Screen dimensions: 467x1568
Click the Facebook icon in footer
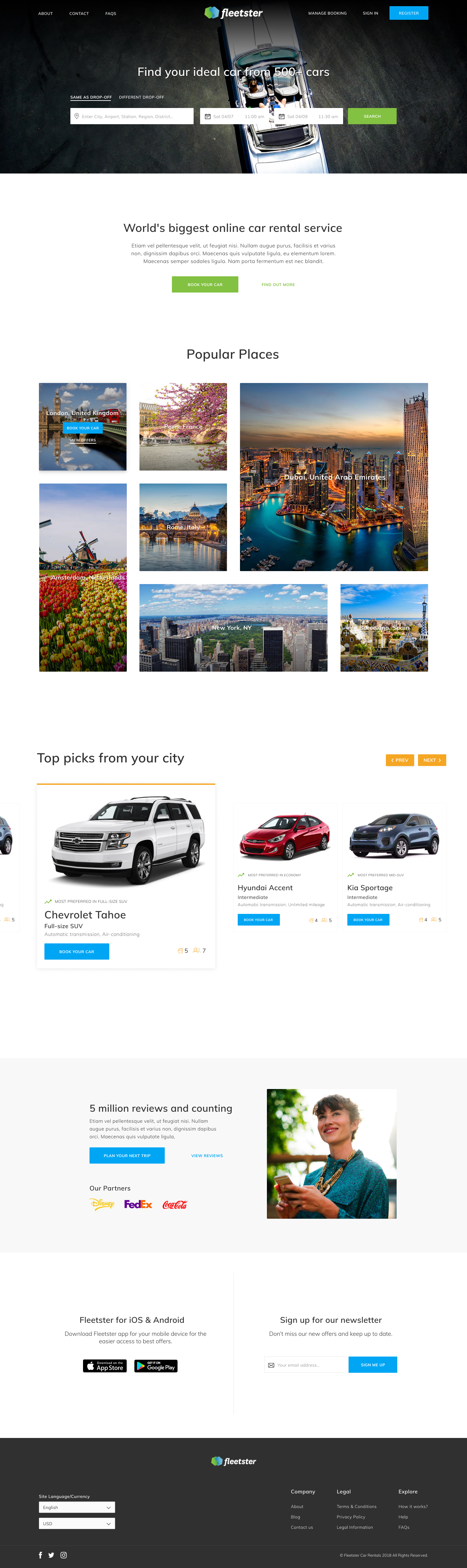pyautogui.click(x=41, y=1555)
